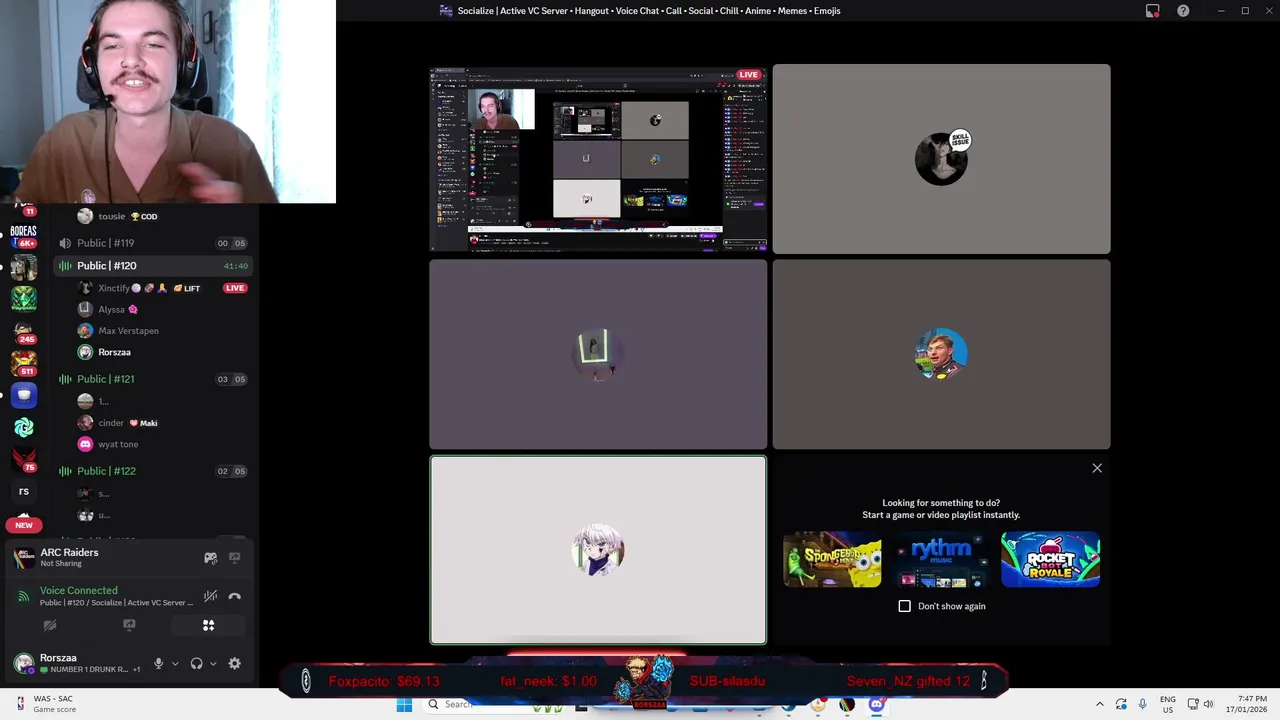Mute the microphone

(158, 663)
